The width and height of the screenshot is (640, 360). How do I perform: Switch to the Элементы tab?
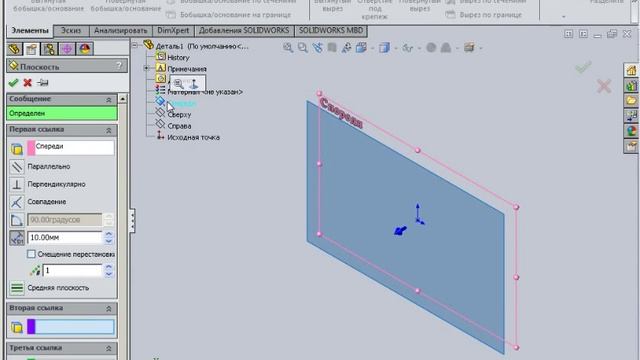pyautogui.click(x=29, y=31)
